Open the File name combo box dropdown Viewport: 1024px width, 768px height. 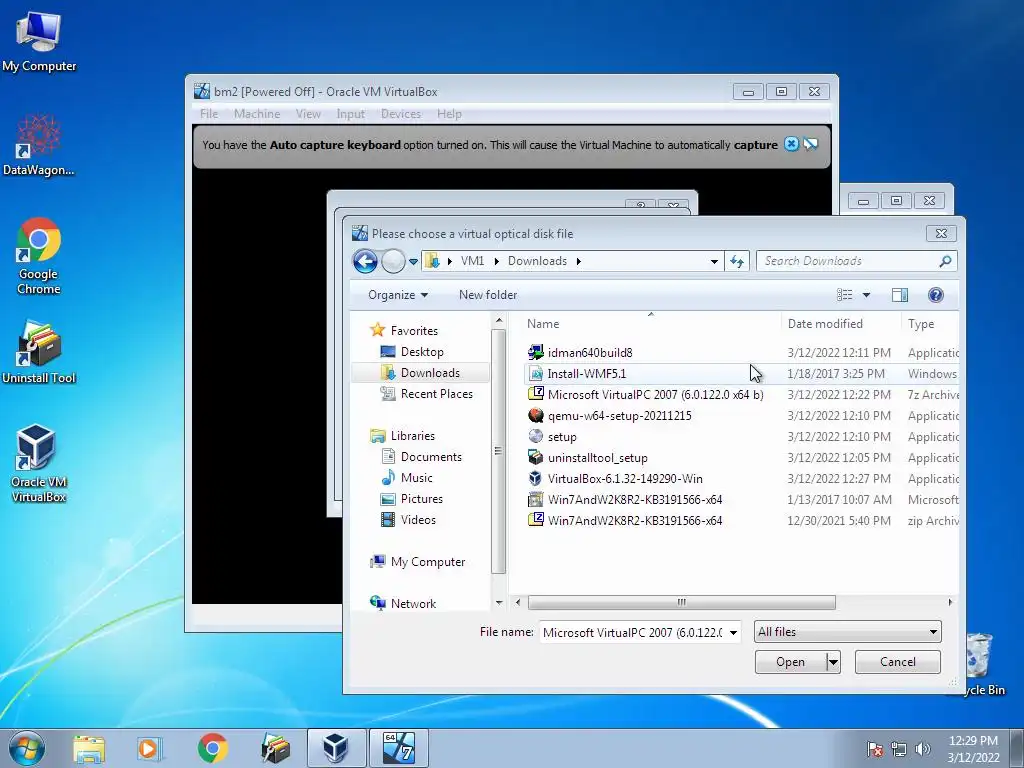pyautogui.click(x=733, y=632)
